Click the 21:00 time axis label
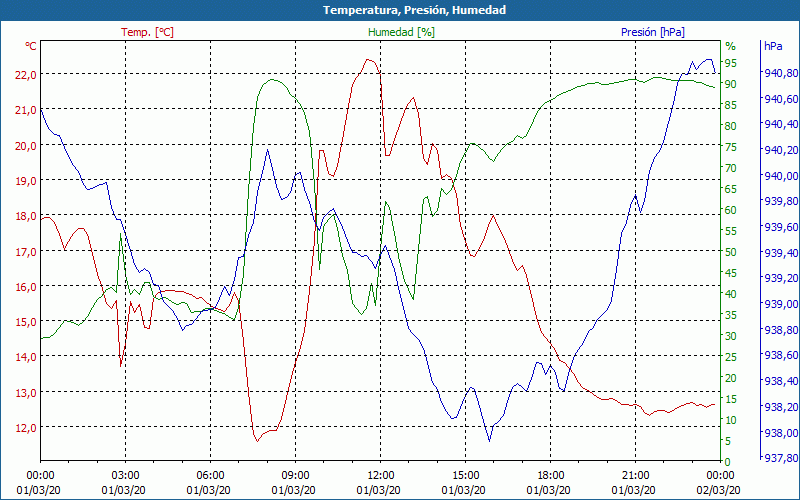 635,476
